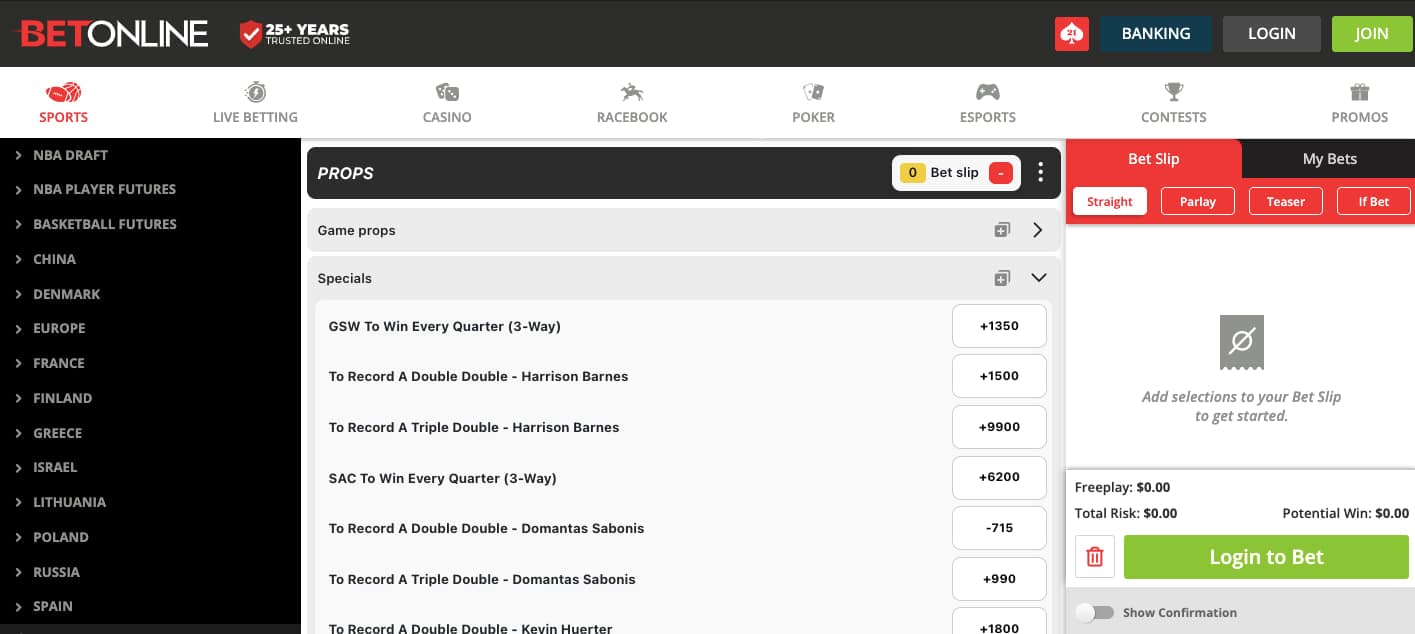Click the green JOIN button
This screenshot has height=634, width=1415.
click(x=1371, y=34)
